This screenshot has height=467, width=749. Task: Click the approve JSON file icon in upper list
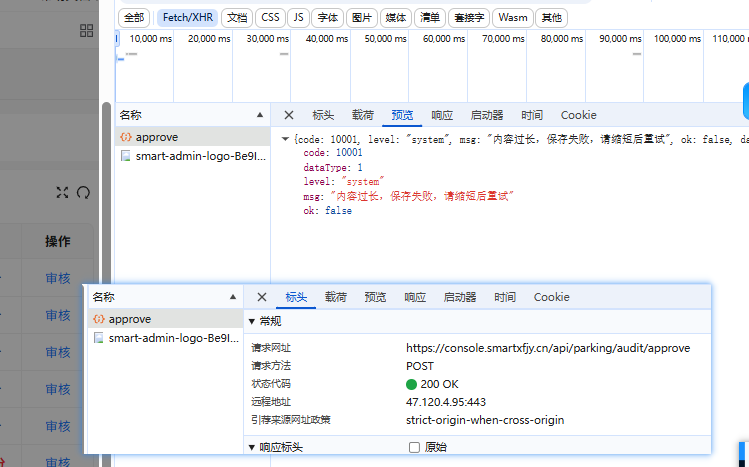click(x=126, y=137)
